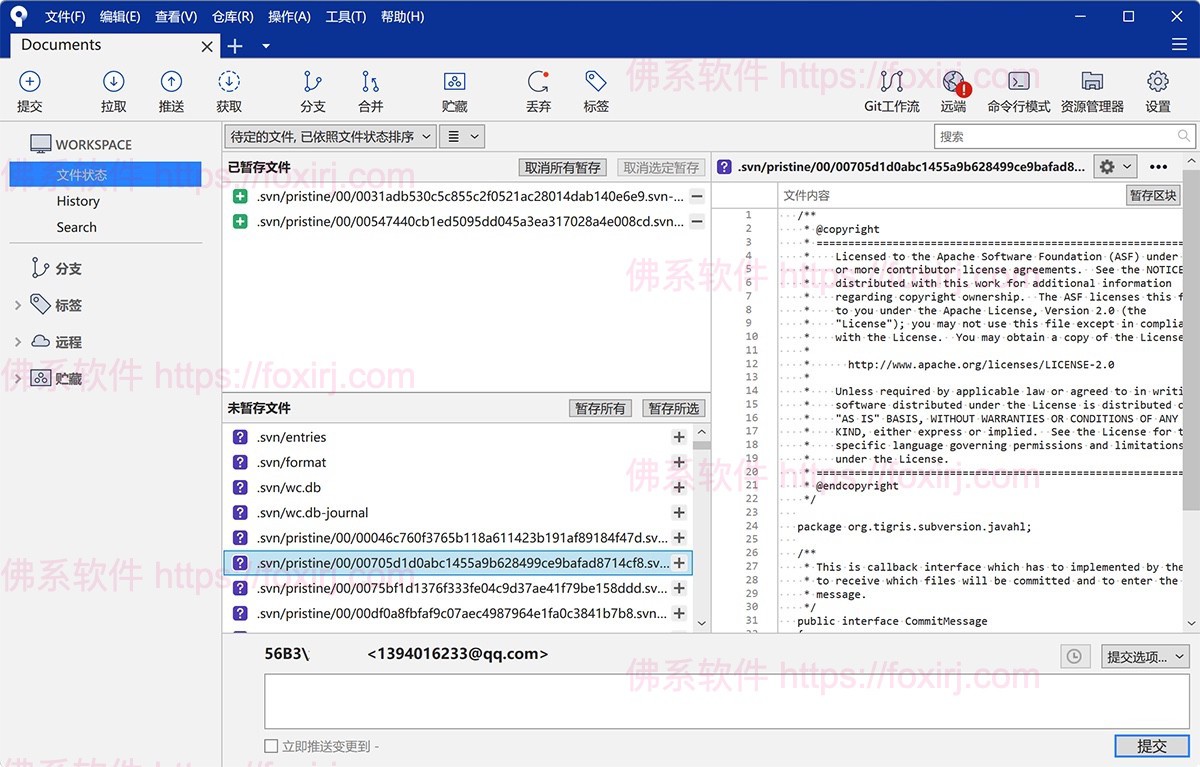
Task: Stage .svn/format via its plus icon
Action: click(x=679, y=462)
